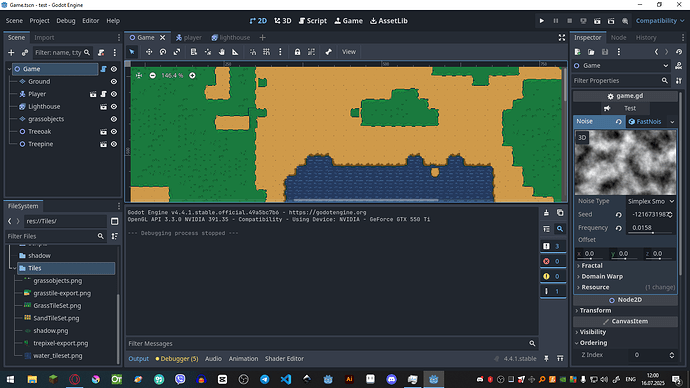Clear the output log
Screen dimensions: 690x388
coord(546,213)
